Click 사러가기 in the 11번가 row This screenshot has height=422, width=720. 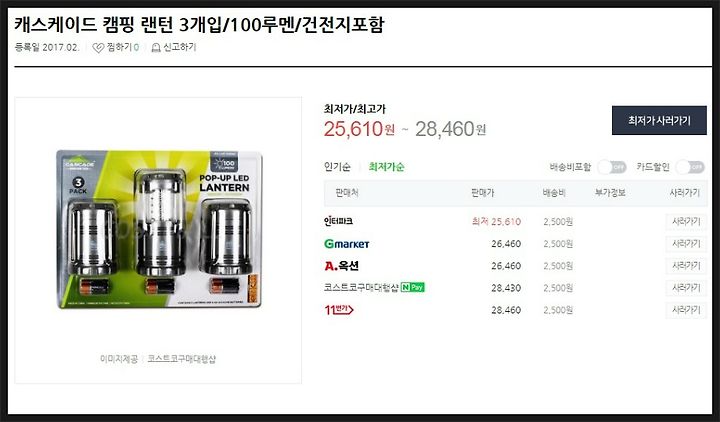686,310
